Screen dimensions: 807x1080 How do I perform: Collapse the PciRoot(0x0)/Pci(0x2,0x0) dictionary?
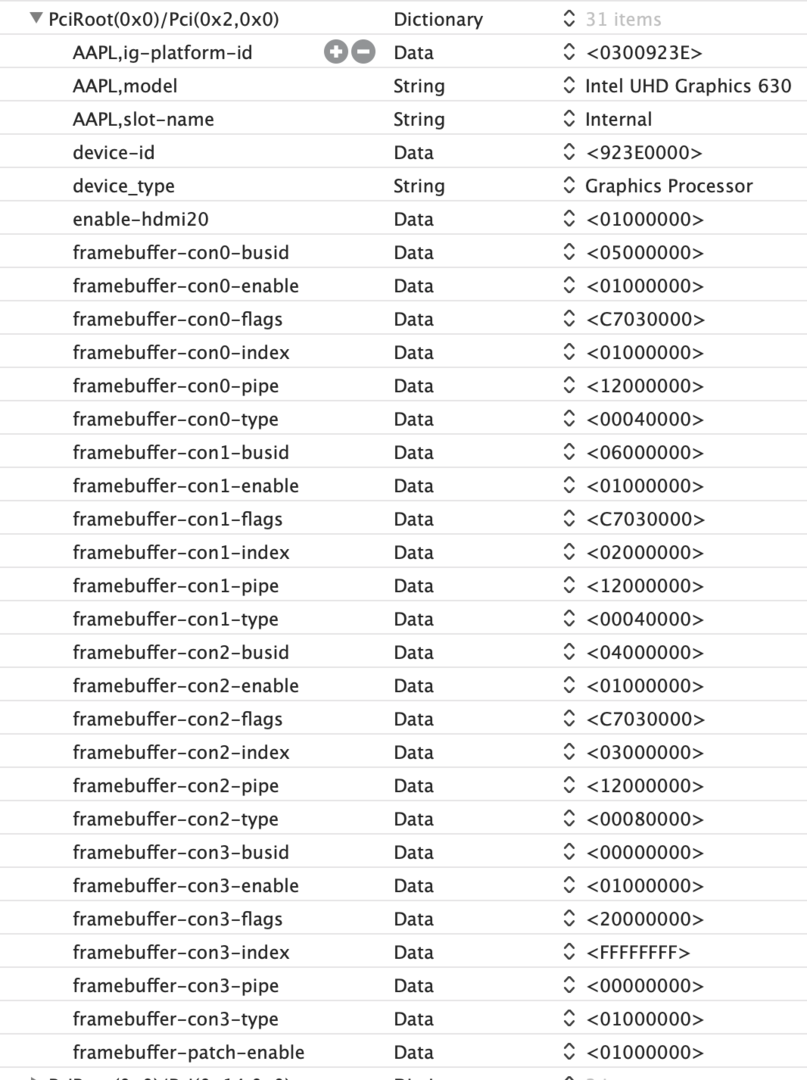(x=37, y=19)
